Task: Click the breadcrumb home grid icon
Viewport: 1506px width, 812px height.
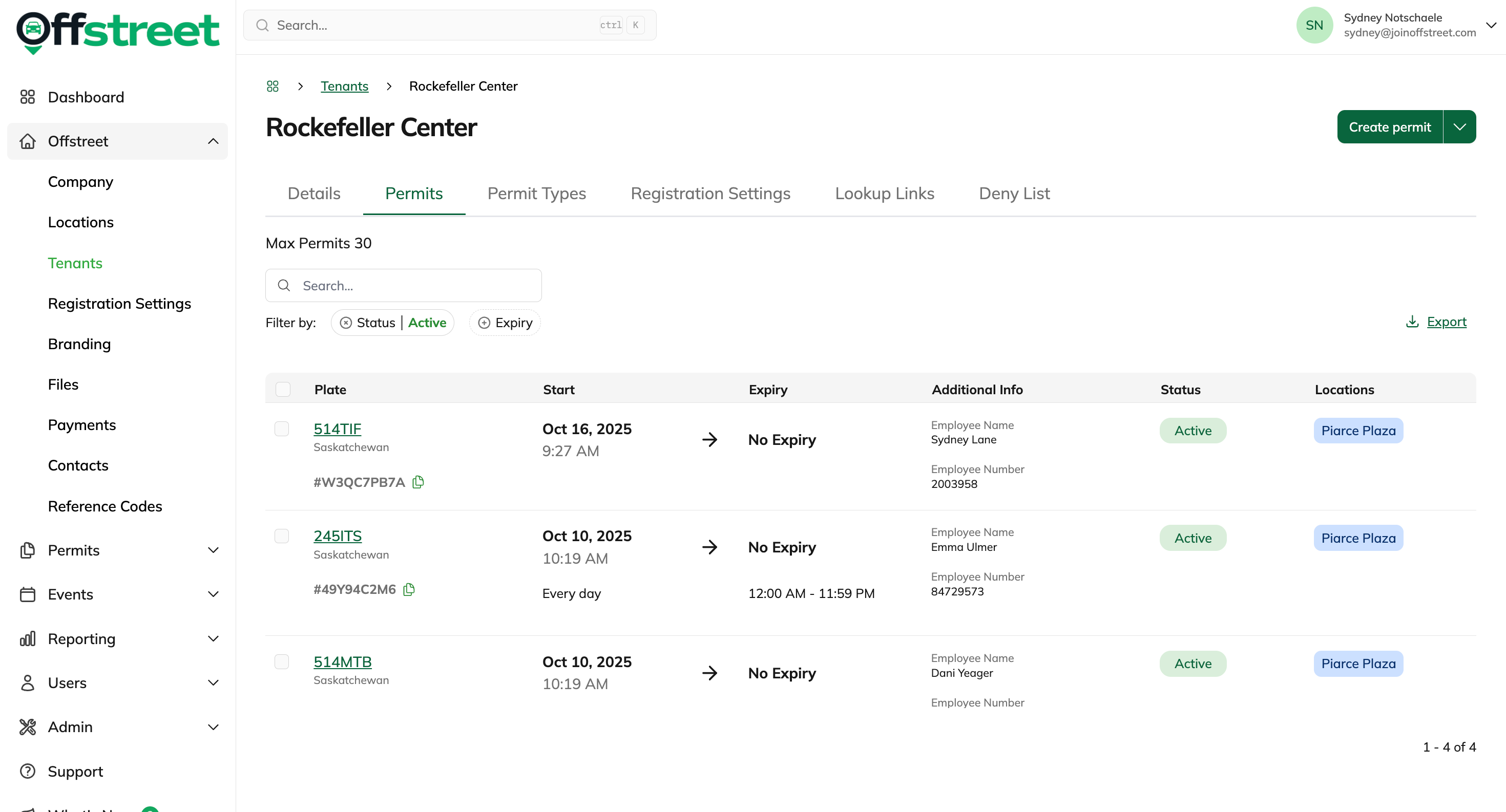Action: [x=273, y=87]
